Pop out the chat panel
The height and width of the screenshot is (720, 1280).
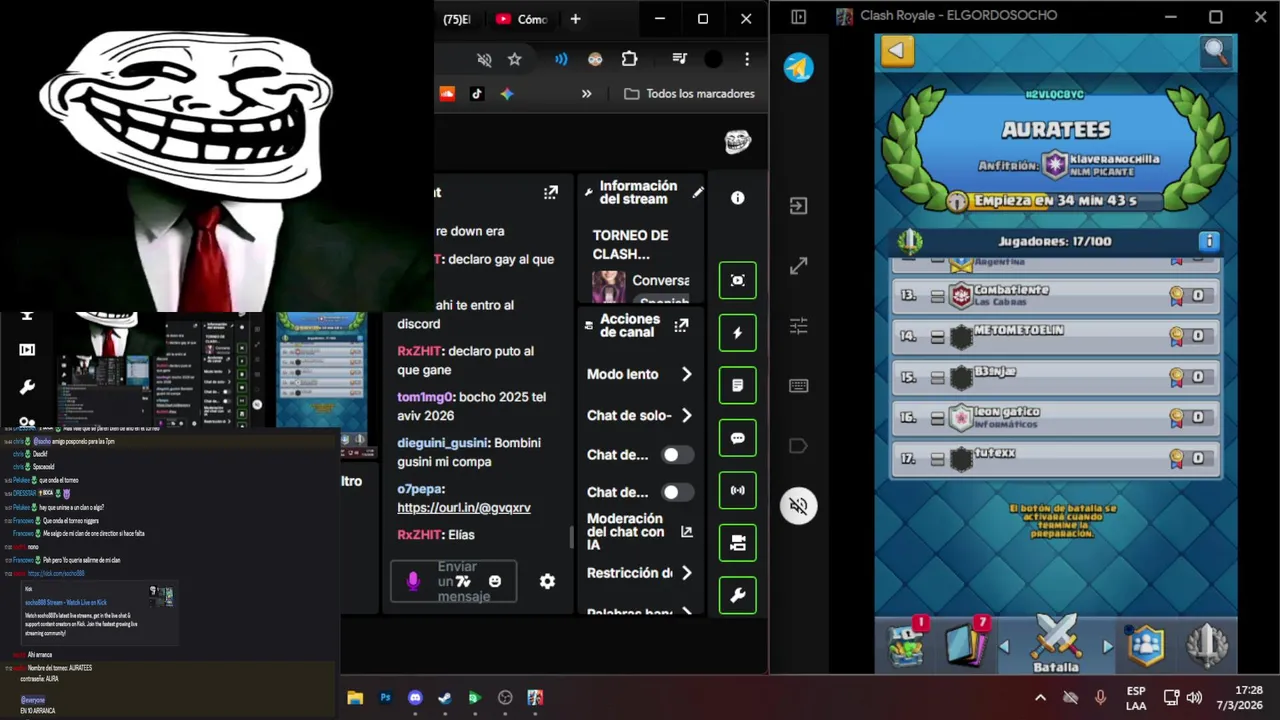tap(551, 192)
